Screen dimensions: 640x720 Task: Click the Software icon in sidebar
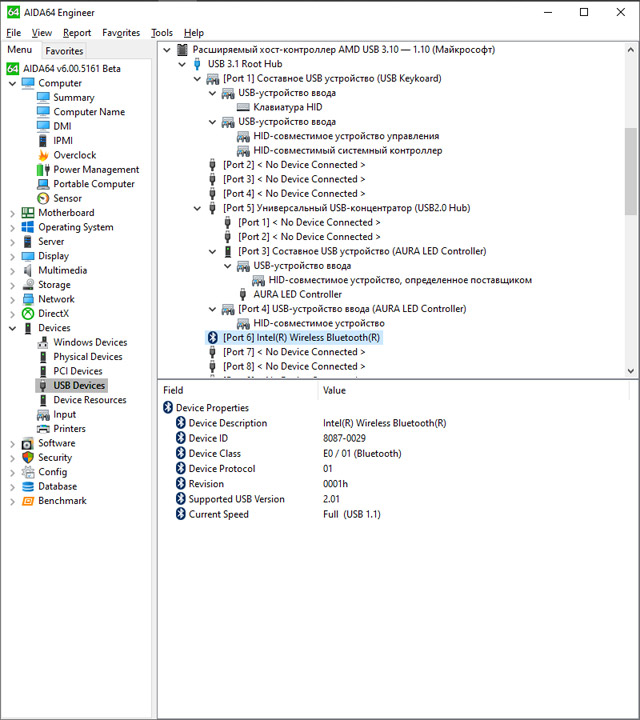pyautogui.click(x=28, y=443)
